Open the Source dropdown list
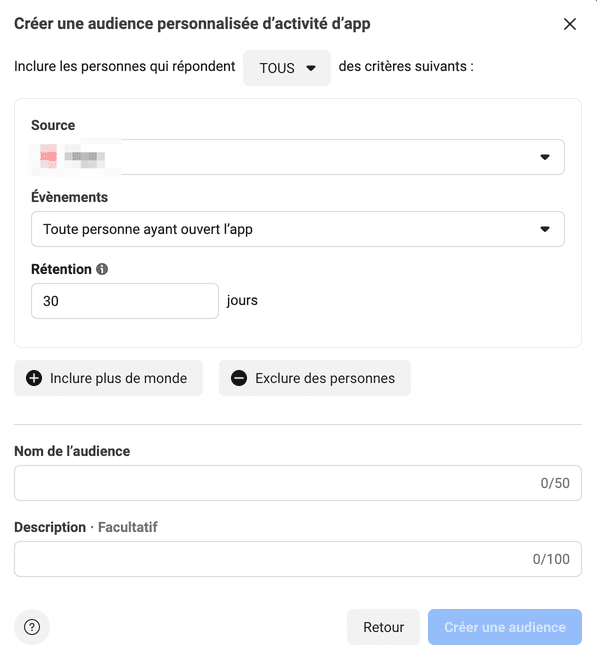The image size is (597, 649). (x=298, y=157)
